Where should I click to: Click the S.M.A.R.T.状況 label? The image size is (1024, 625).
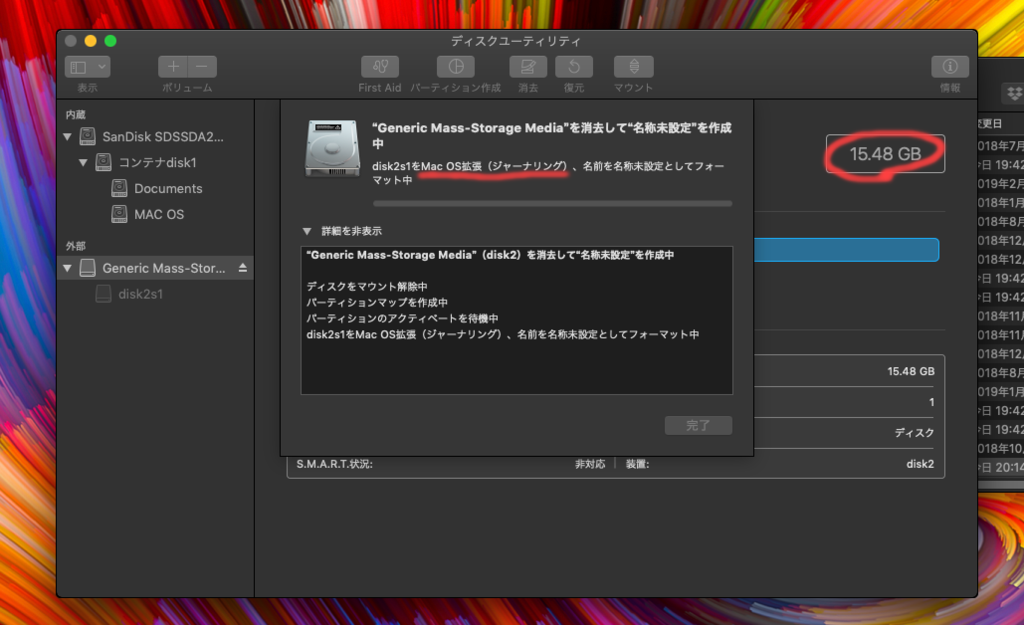[x=334, y=464]
